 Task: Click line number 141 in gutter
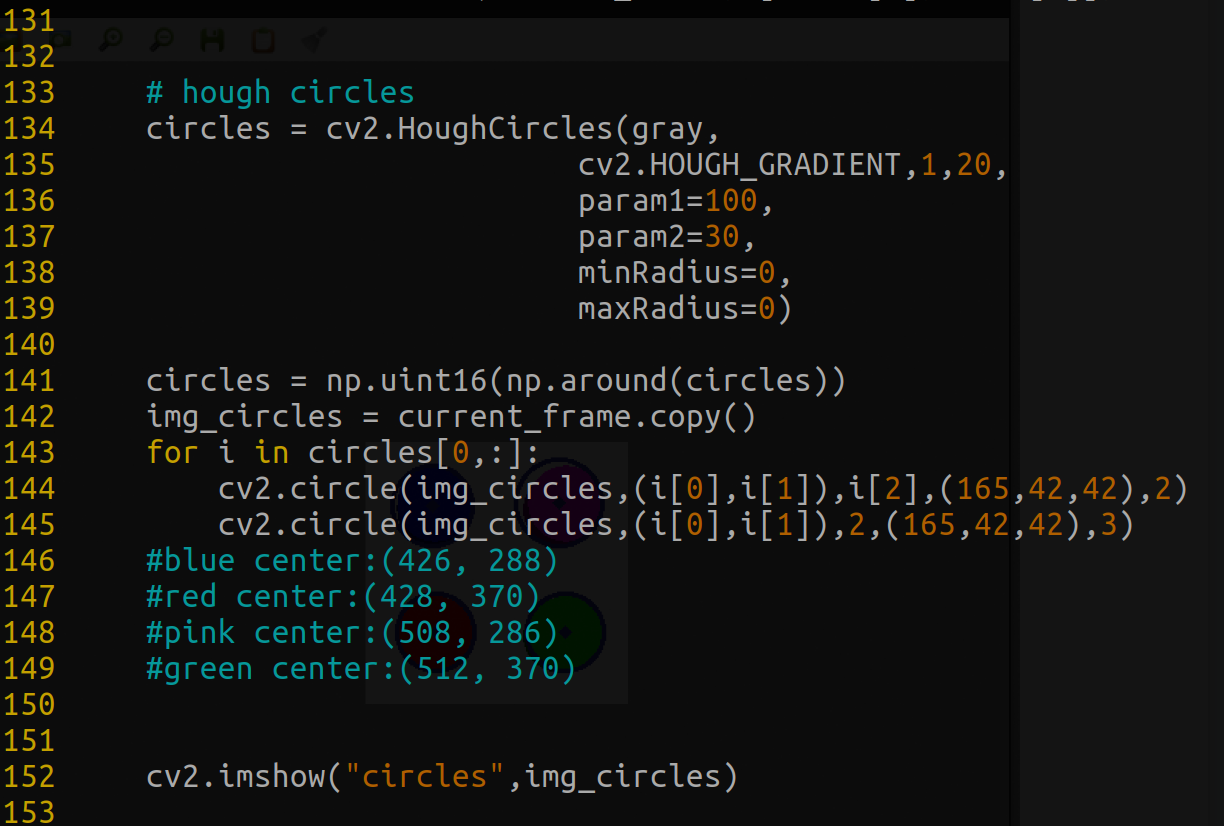tap(29, 381)
